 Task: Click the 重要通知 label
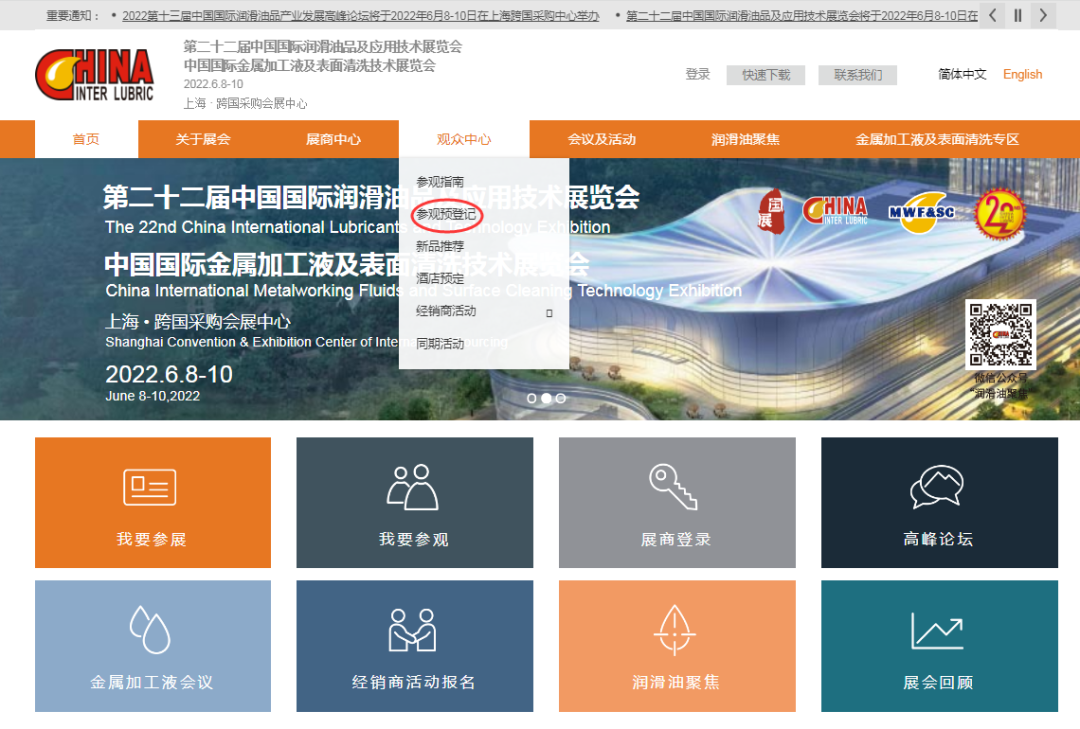point(73,16)
